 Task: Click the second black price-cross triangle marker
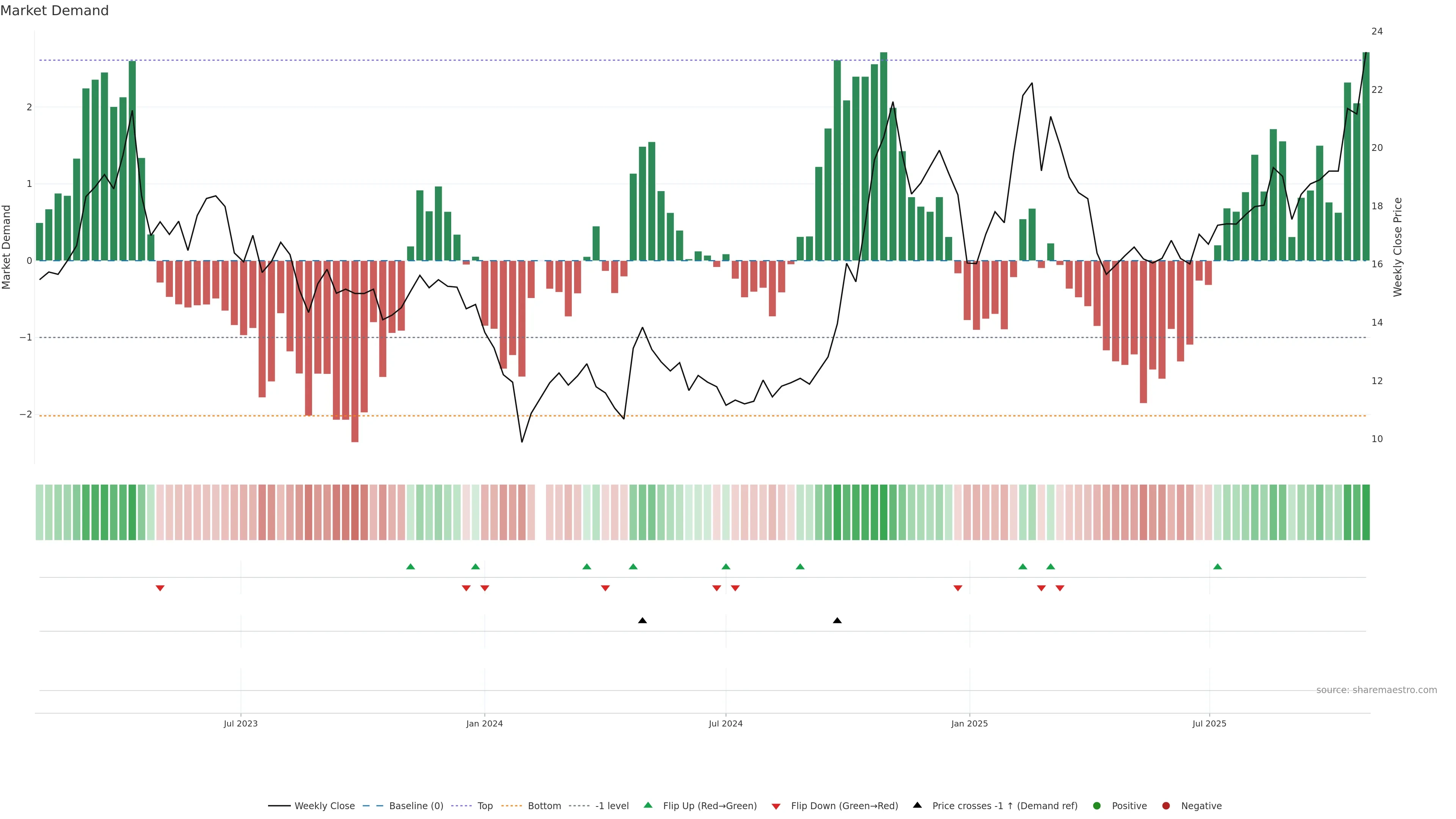[x=837, y=621]
